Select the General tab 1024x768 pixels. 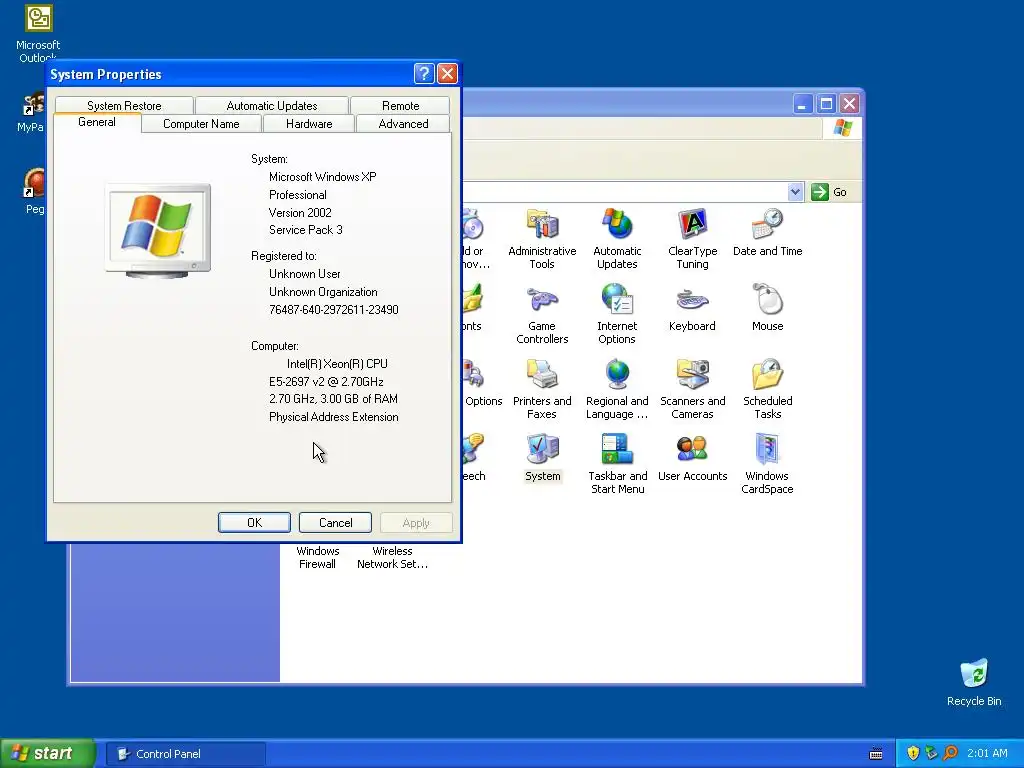tap(97, 122)
